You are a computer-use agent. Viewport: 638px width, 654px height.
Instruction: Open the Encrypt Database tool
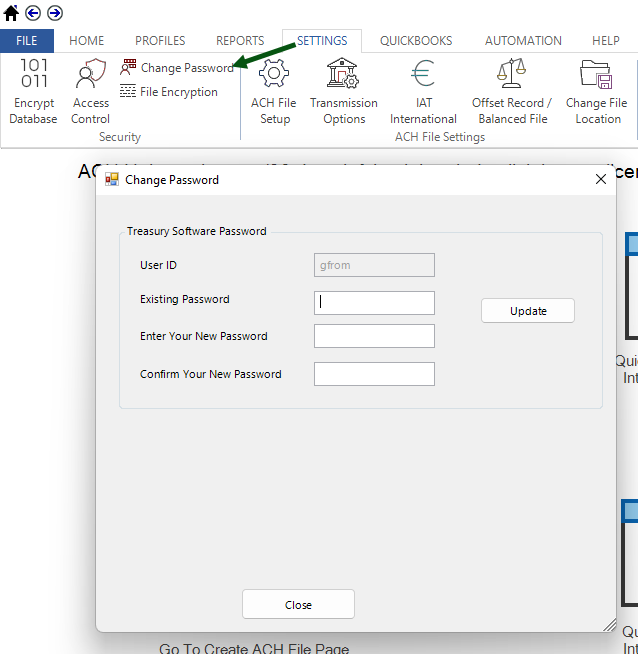33,91
